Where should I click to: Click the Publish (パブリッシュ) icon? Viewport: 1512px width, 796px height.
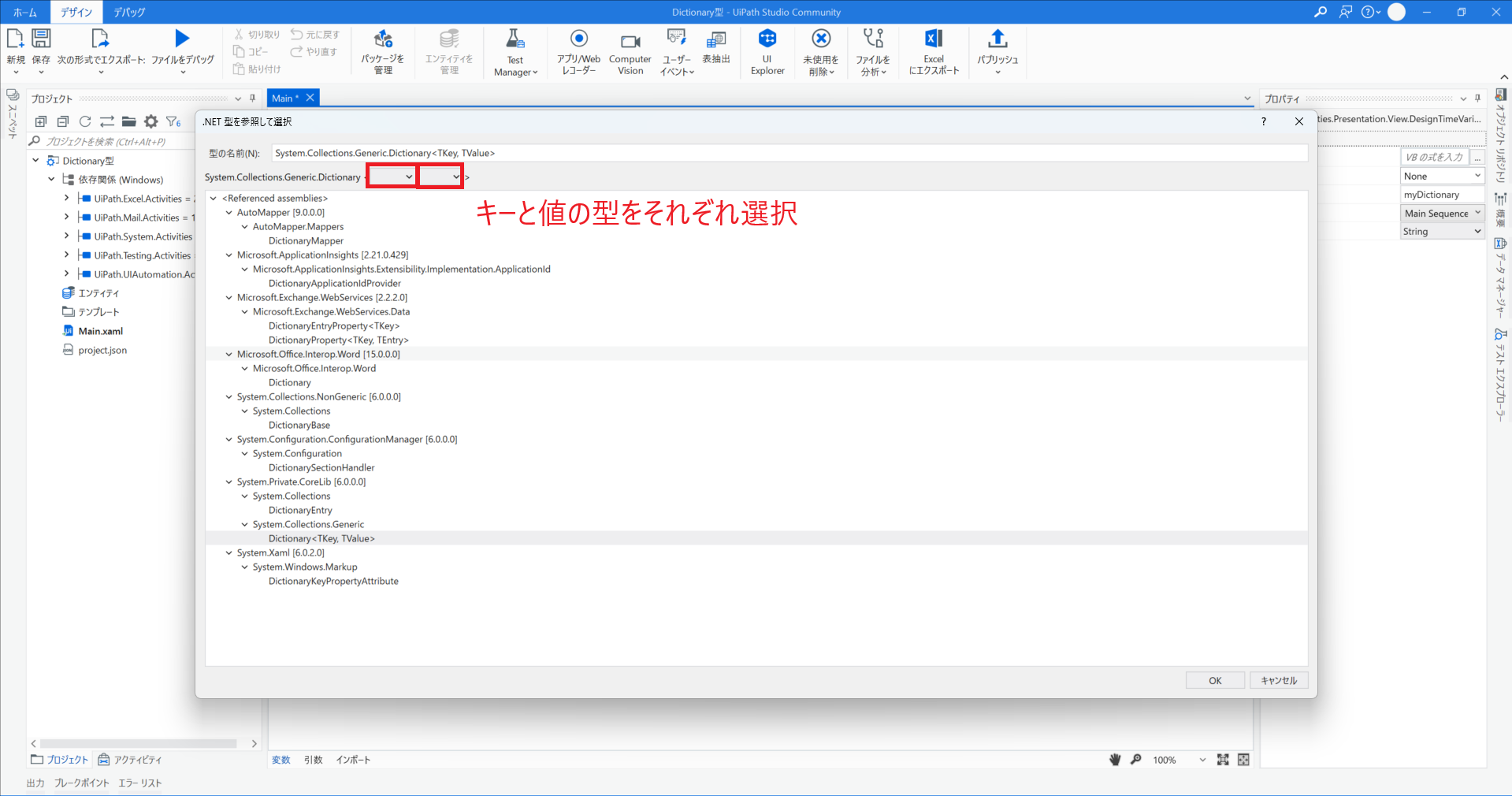pyautogui.click(x=997, y=38)
